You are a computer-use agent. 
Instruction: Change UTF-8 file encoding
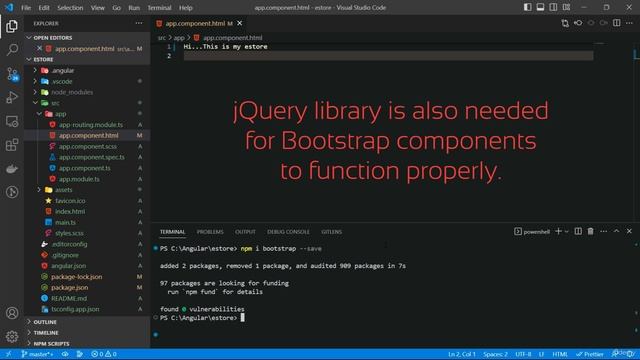[x=523, y=354]
